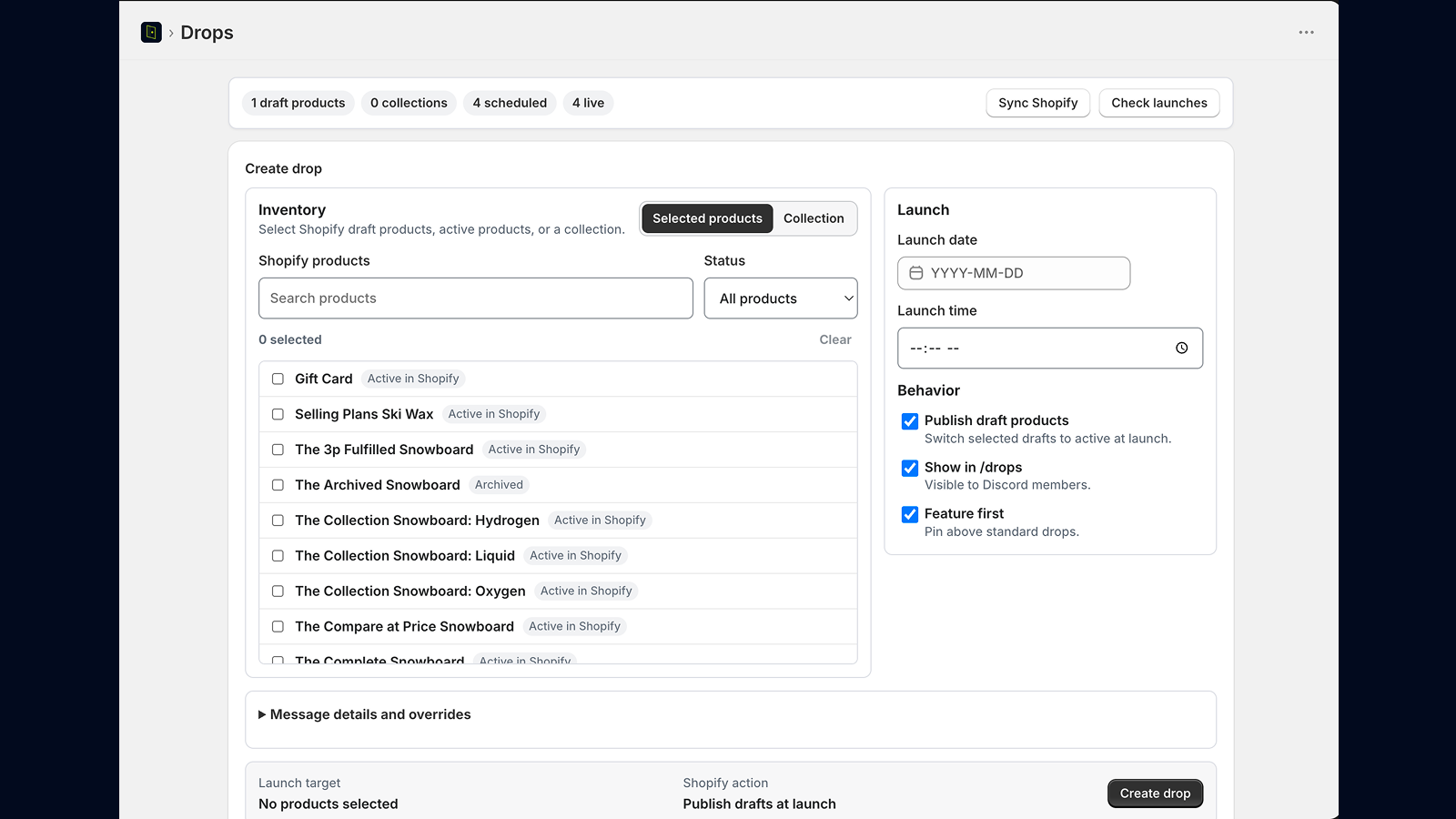Viewport: 1456px width, 819px height.
Task: Click the clock icon in Launch time
Action: [x=1181, y=349]
